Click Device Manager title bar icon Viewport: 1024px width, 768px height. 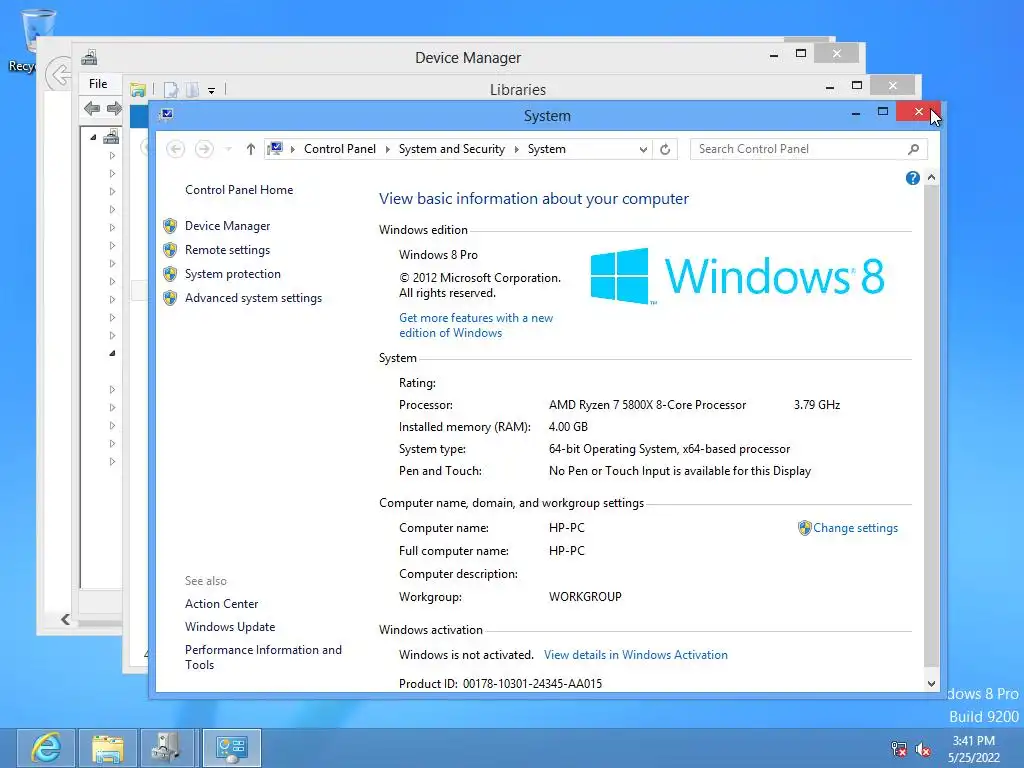(89, 58)
